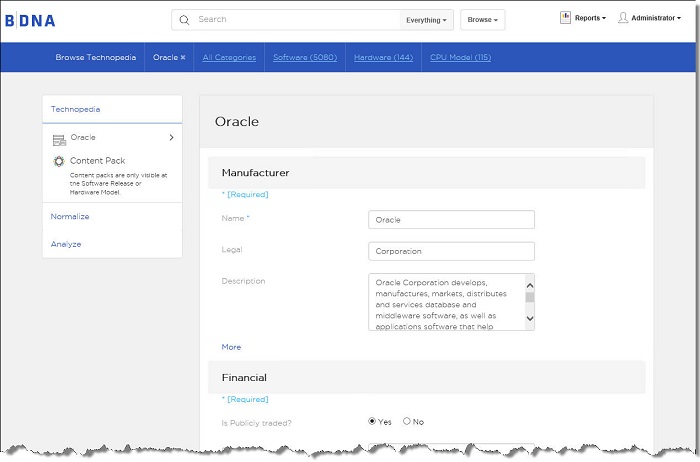700x462 pixels.
Task: Click the Content Pack icon
Action: click(x=59, y=161)
